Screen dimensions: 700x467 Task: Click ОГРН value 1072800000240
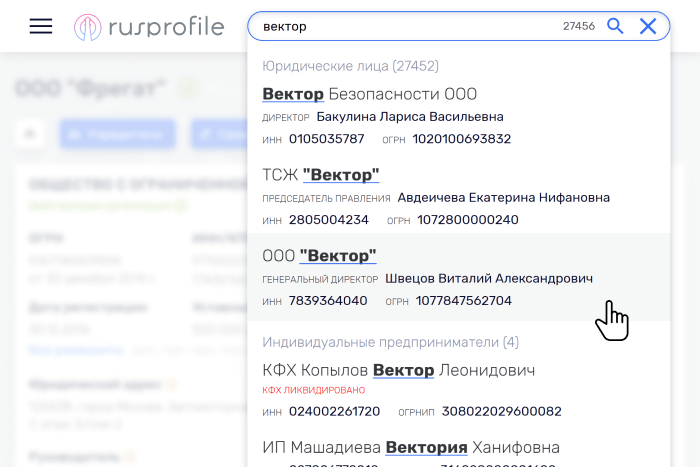(468, 220)
